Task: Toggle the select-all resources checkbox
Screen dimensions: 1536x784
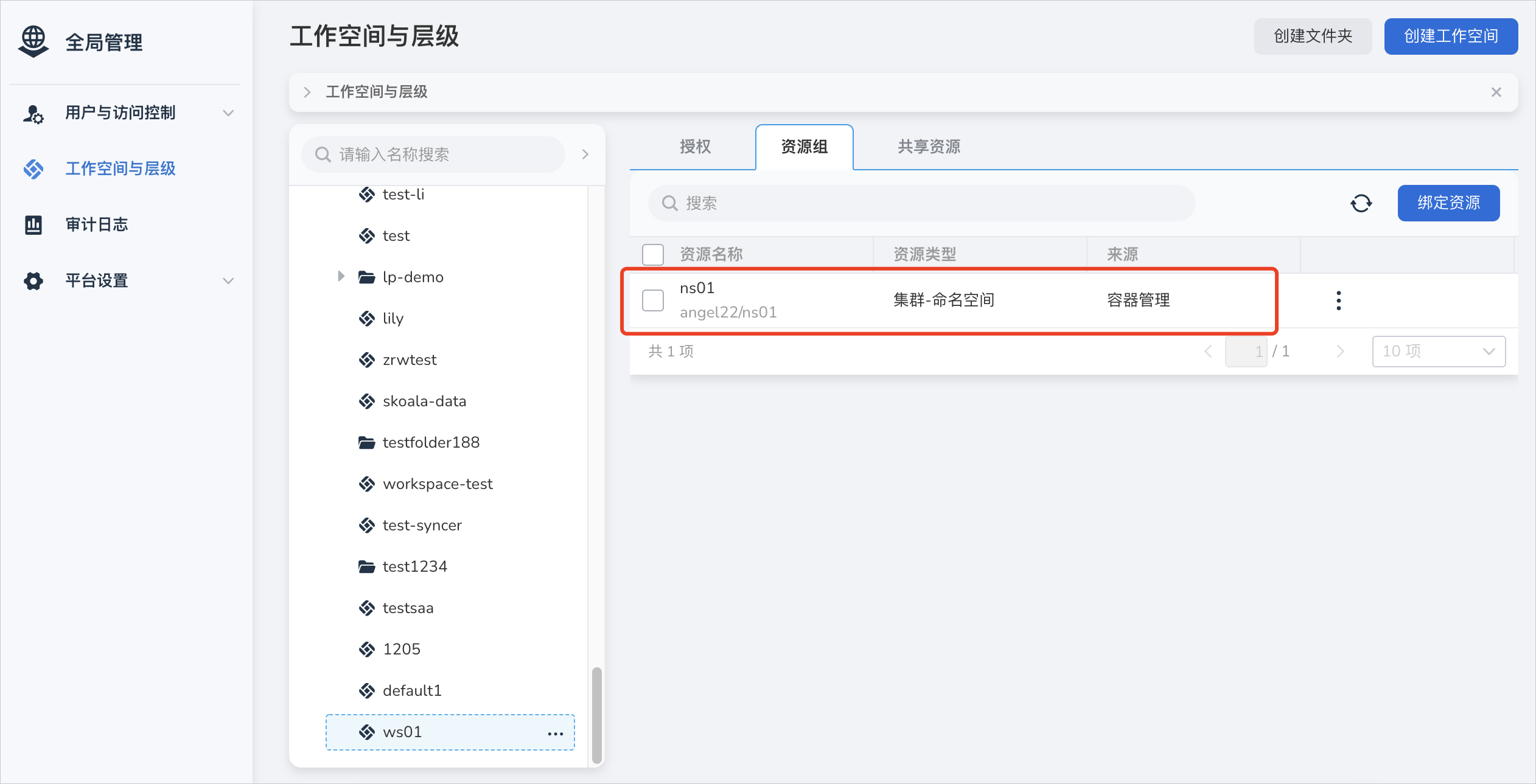Action: click(652, 254)
